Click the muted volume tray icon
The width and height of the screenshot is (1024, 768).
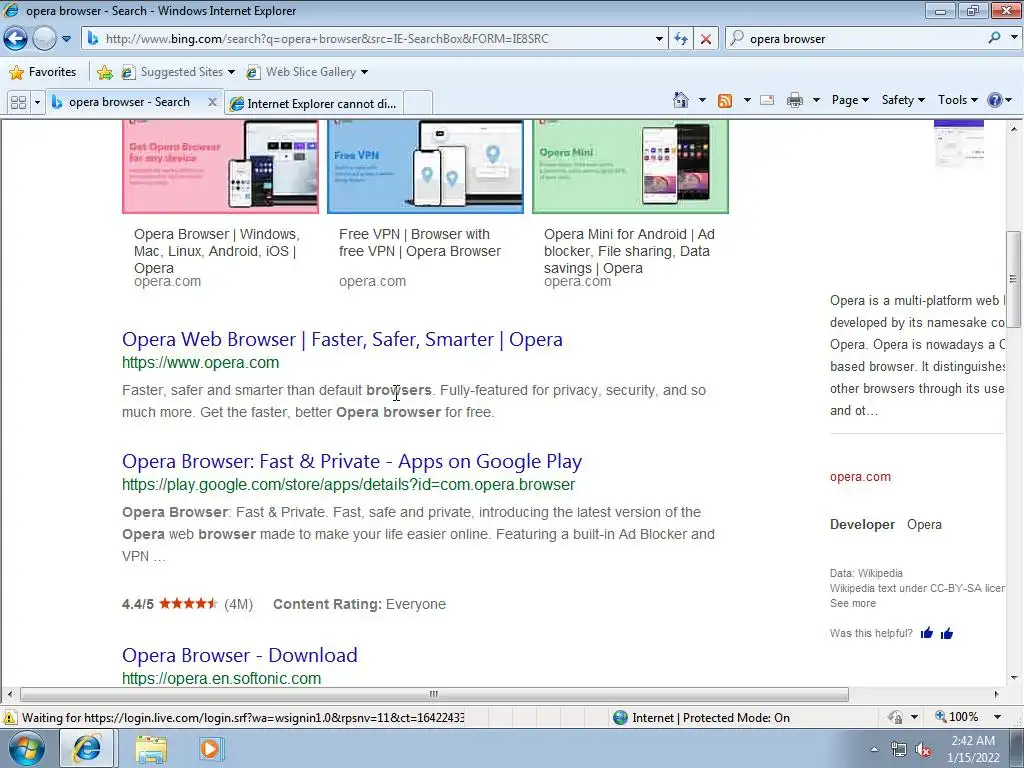coord(923,750)
